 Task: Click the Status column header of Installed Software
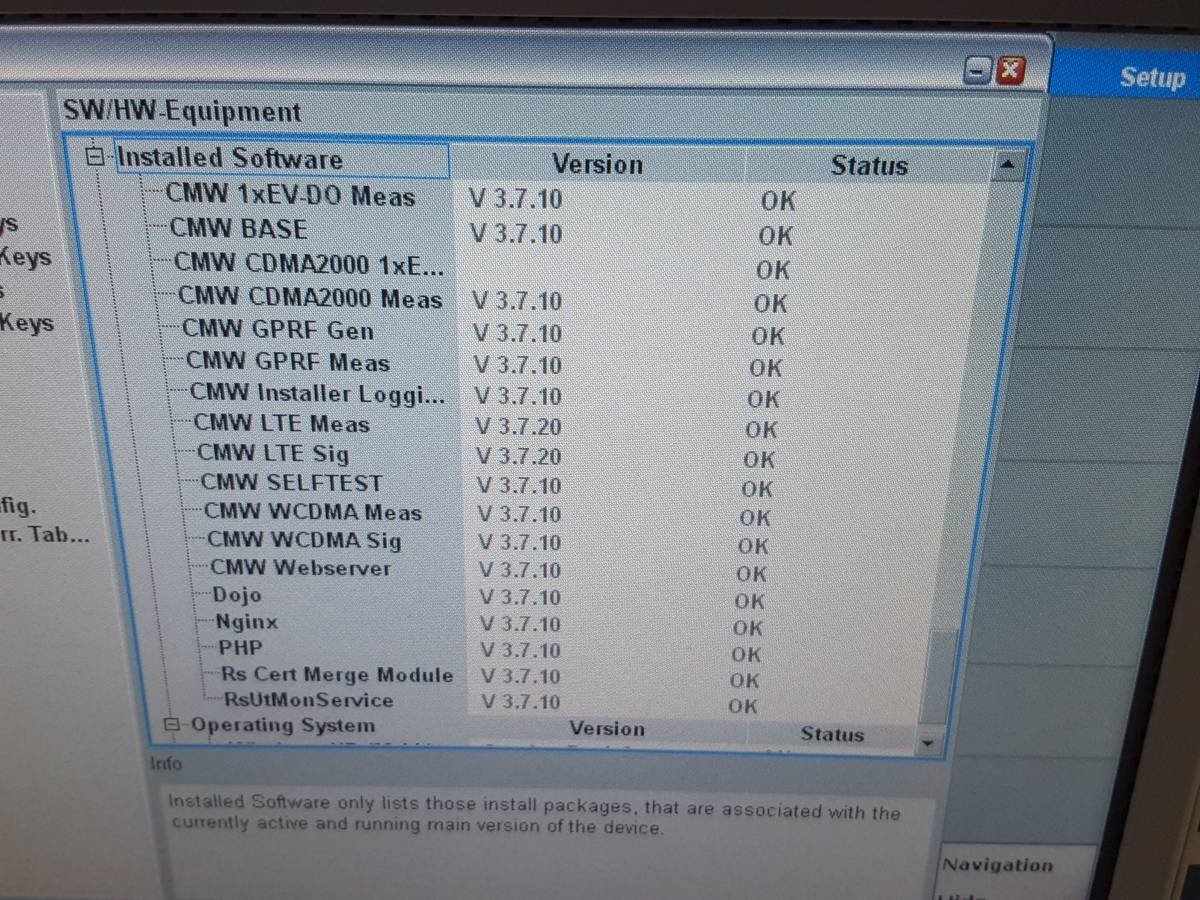[x=869, y=166]
